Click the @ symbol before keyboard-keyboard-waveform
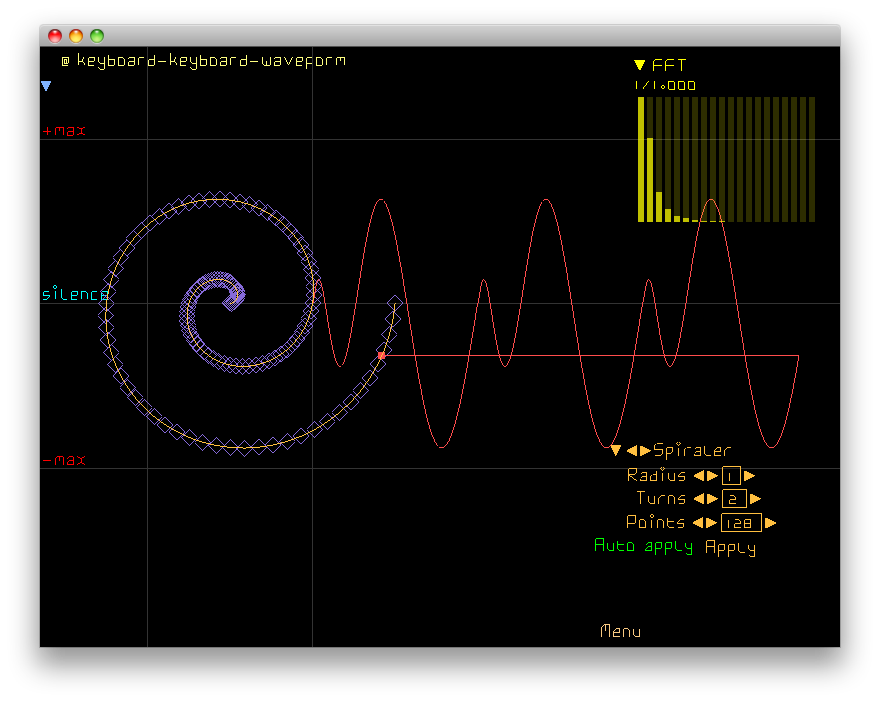Viewport: 880px width, 702px height. tap(65, 61)
